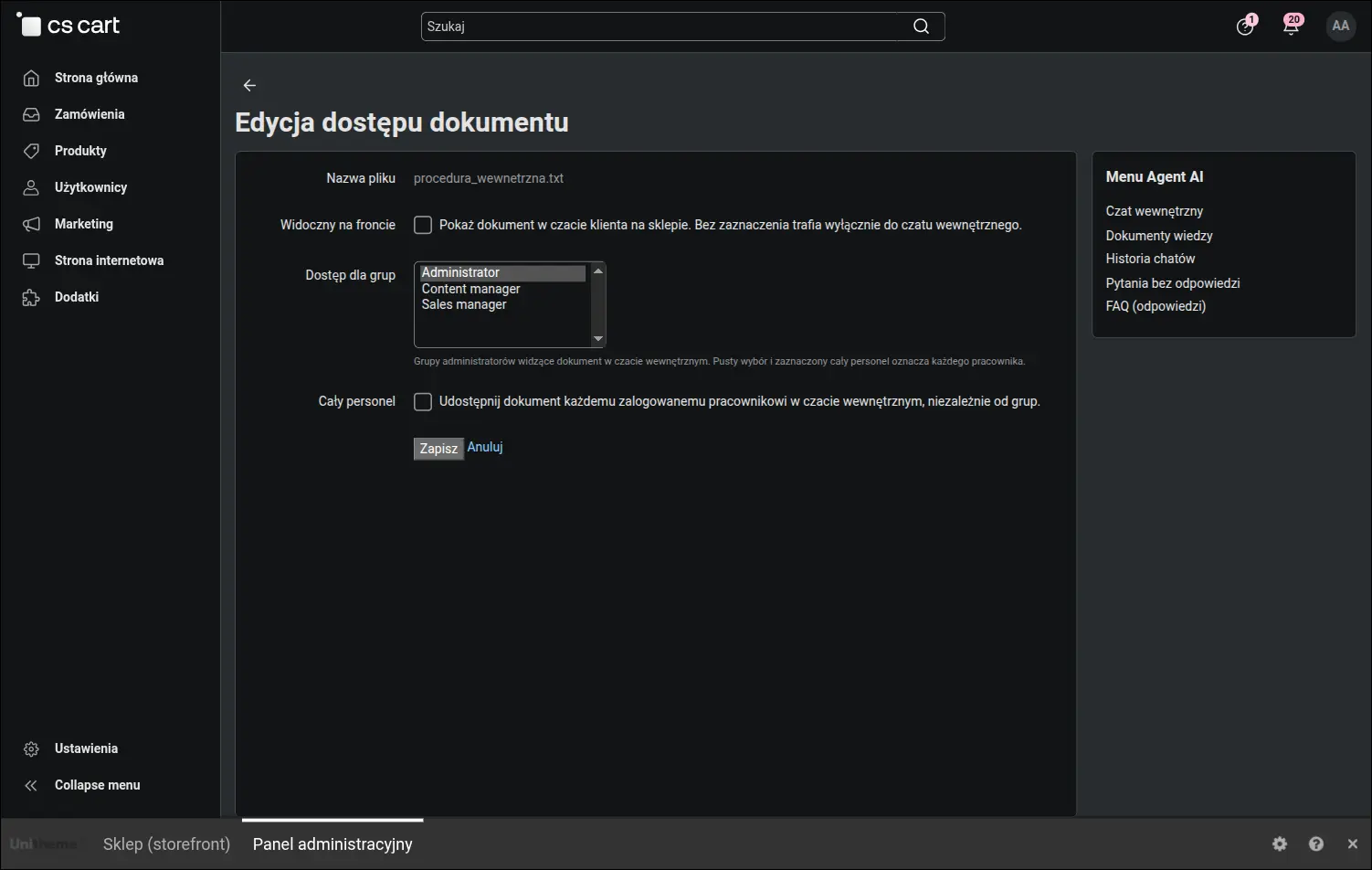The width and height of the screenshot is (1372, 870).
Task: Enable Cały personel checkbox
Action: [423, 401]
